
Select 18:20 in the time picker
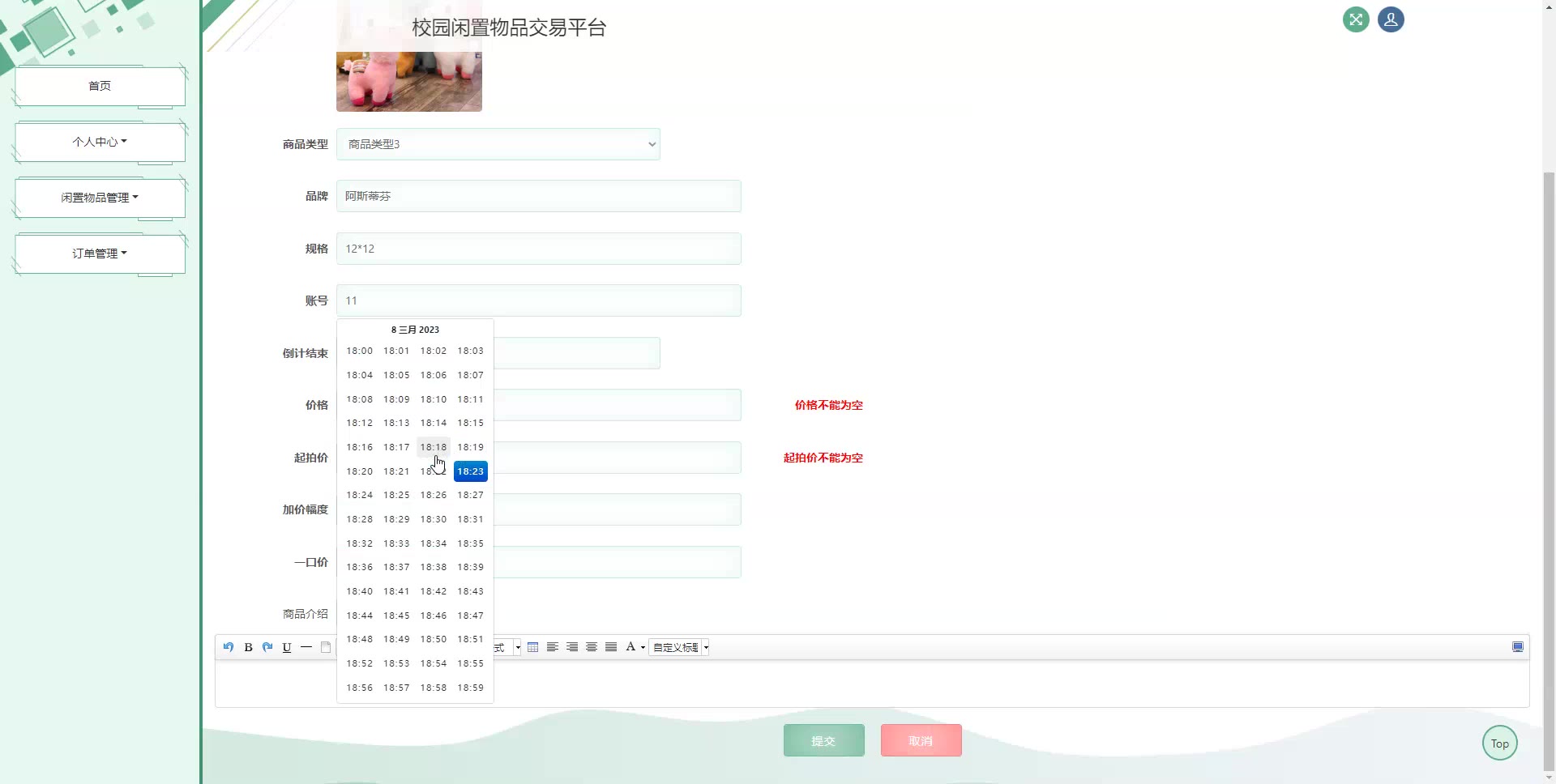[360, 471]
